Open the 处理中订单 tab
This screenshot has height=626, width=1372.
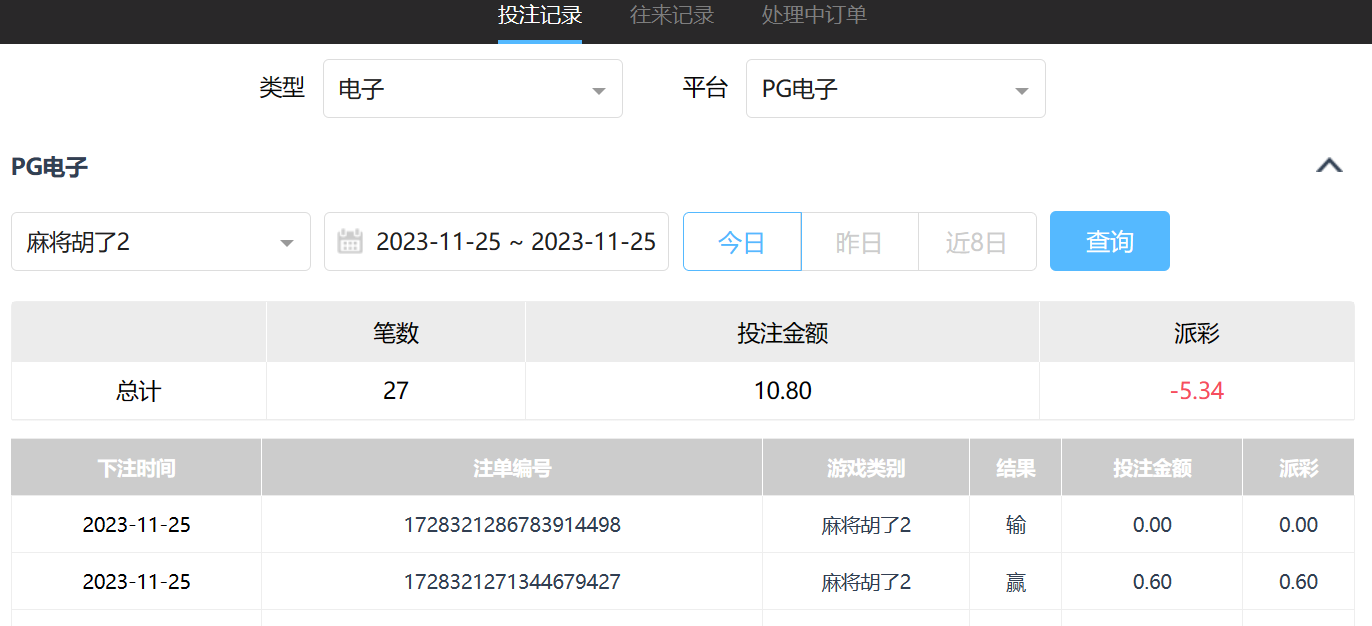click(x=814, y=16)
